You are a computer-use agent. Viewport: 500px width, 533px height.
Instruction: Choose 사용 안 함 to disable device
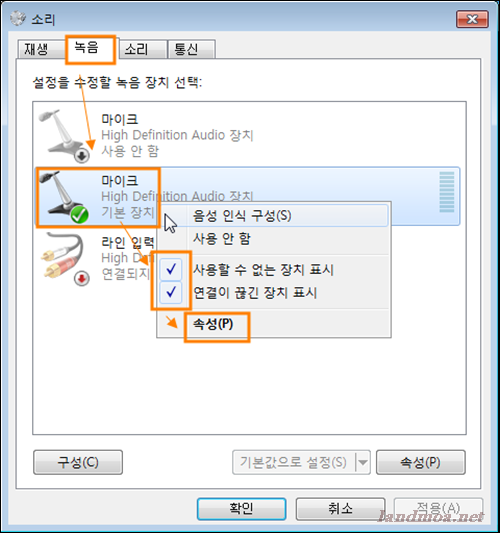(222, 239)
